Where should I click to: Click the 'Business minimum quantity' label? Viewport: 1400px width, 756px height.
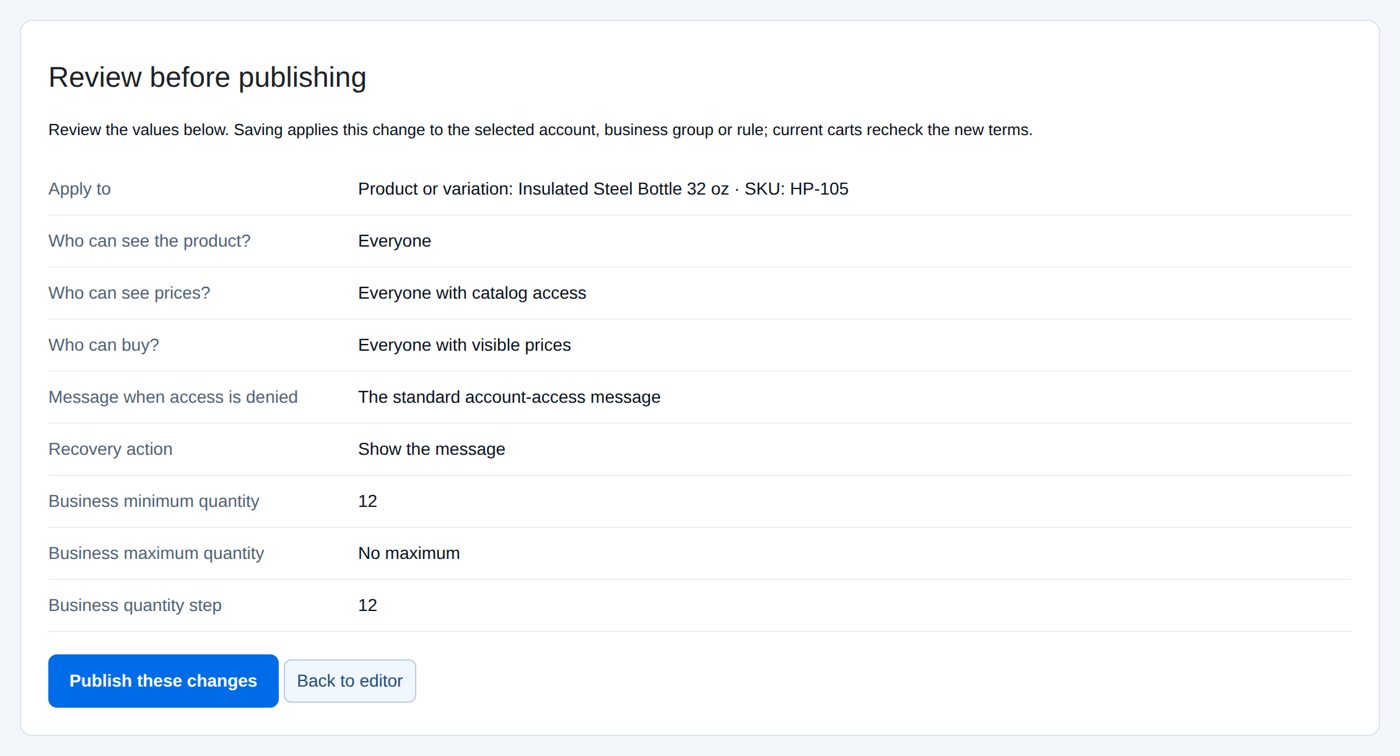154,501
